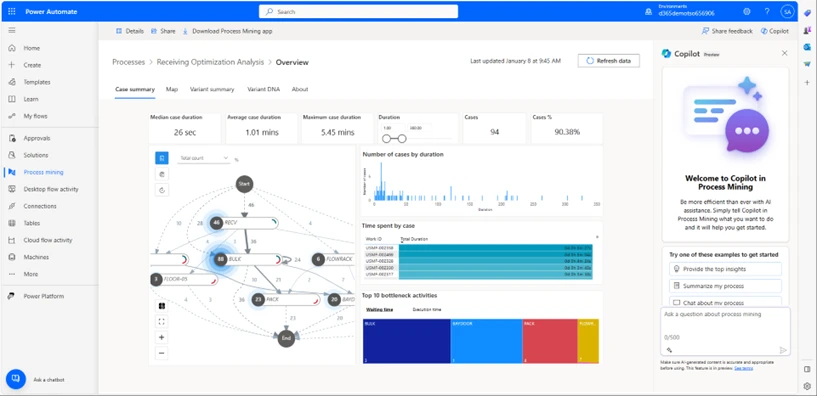Toggle the percent sign next to Total count
Screen dimensions: 817x396
(237, 159)
